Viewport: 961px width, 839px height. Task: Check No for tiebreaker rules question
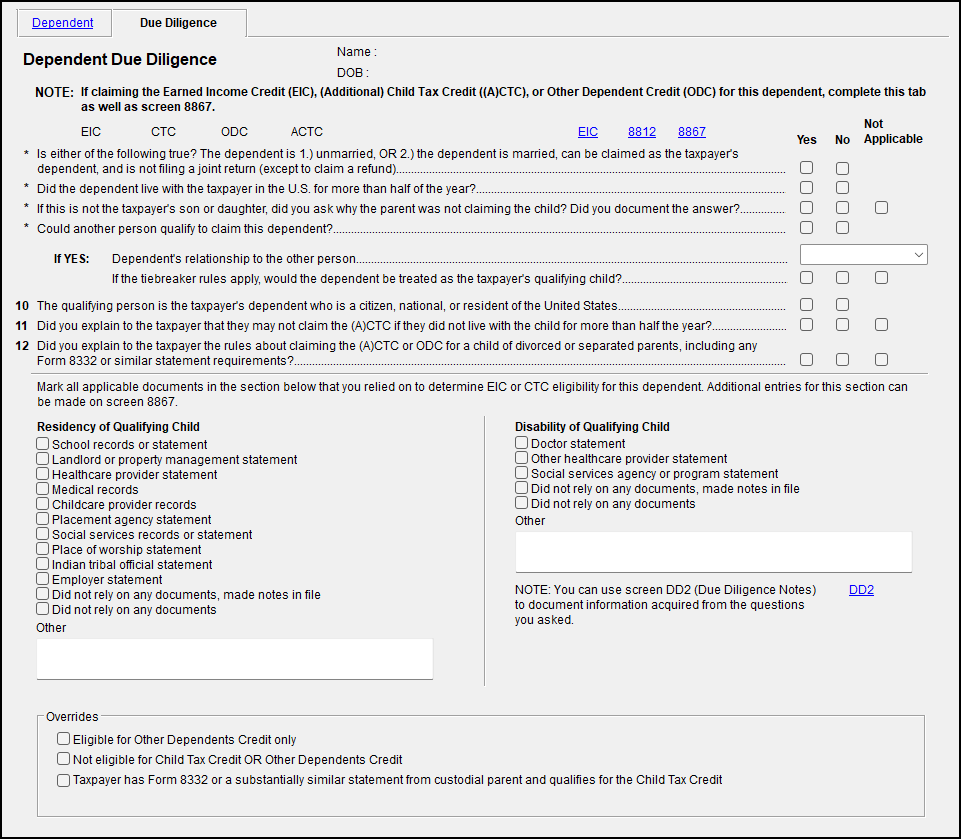click(842, 278)
